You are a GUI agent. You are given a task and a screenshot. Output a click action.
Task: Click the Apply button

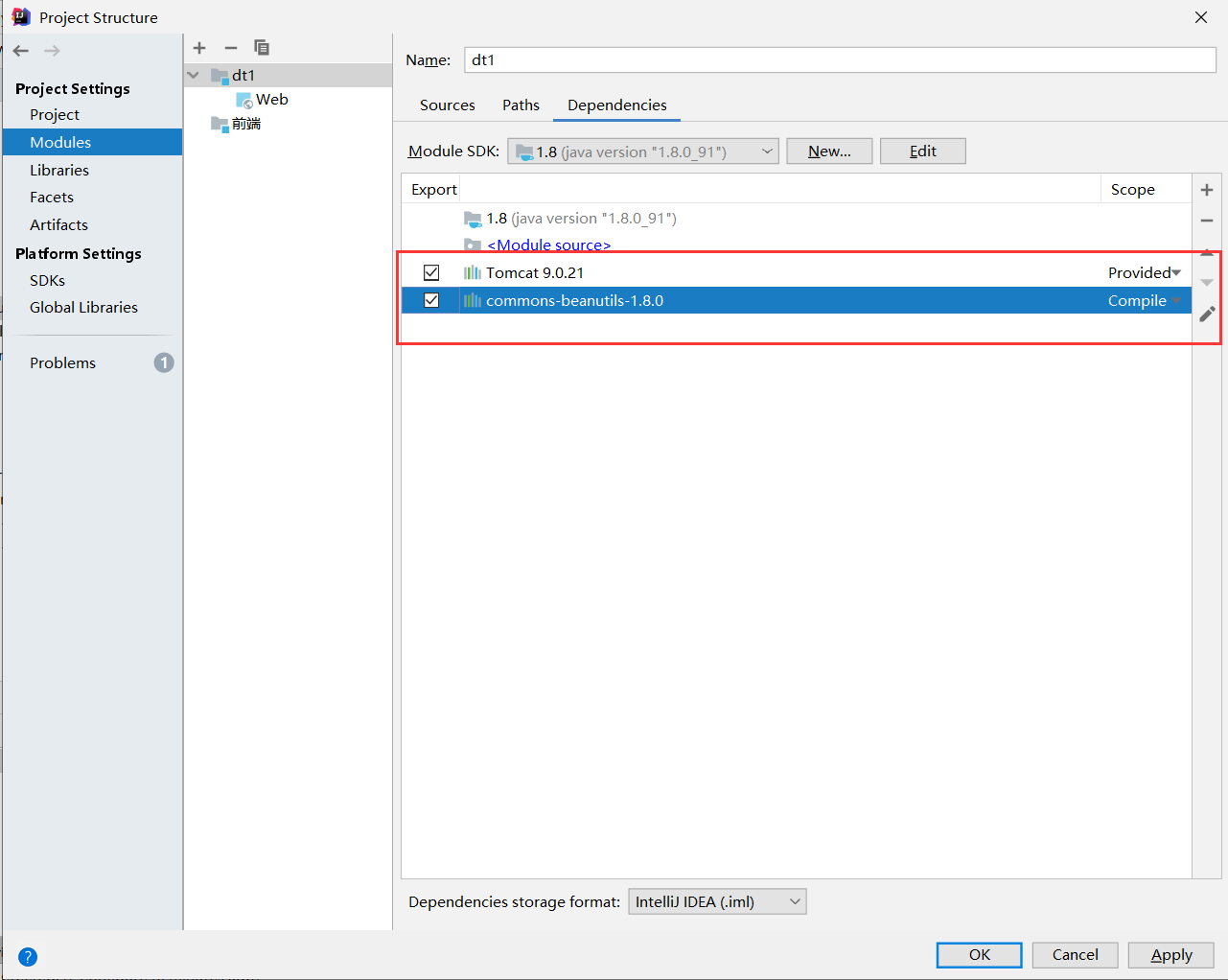(1170, 955)
